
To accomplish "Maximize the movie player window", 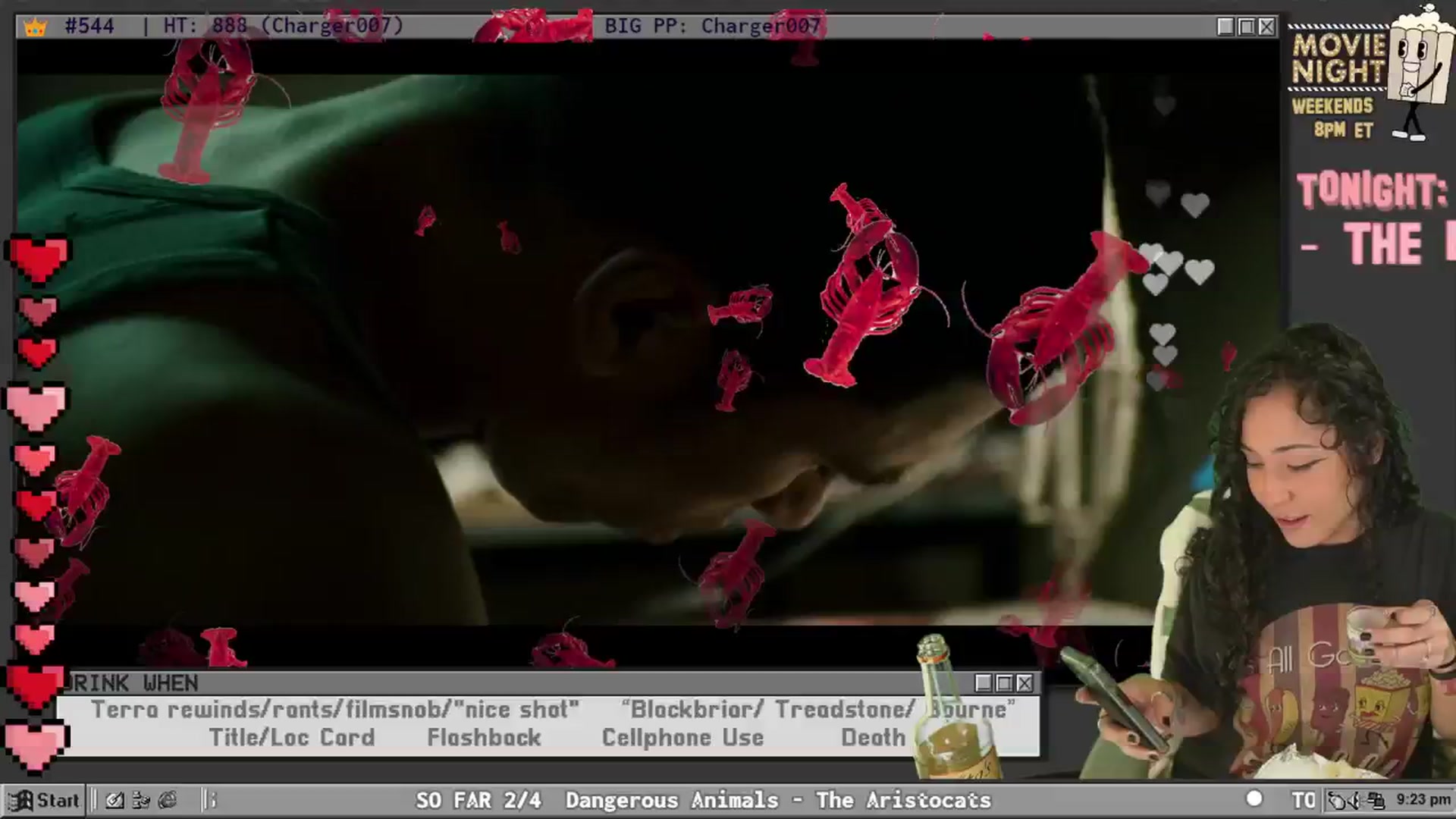I will pyautogui.click(x=1246, y=27).
